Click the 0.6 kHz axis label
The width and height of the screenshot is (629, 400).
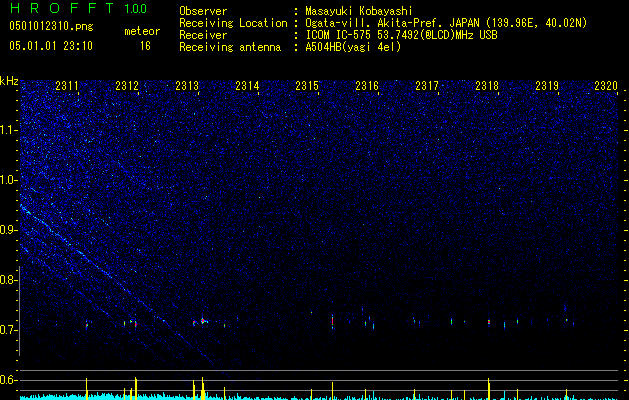click(8, 380)
